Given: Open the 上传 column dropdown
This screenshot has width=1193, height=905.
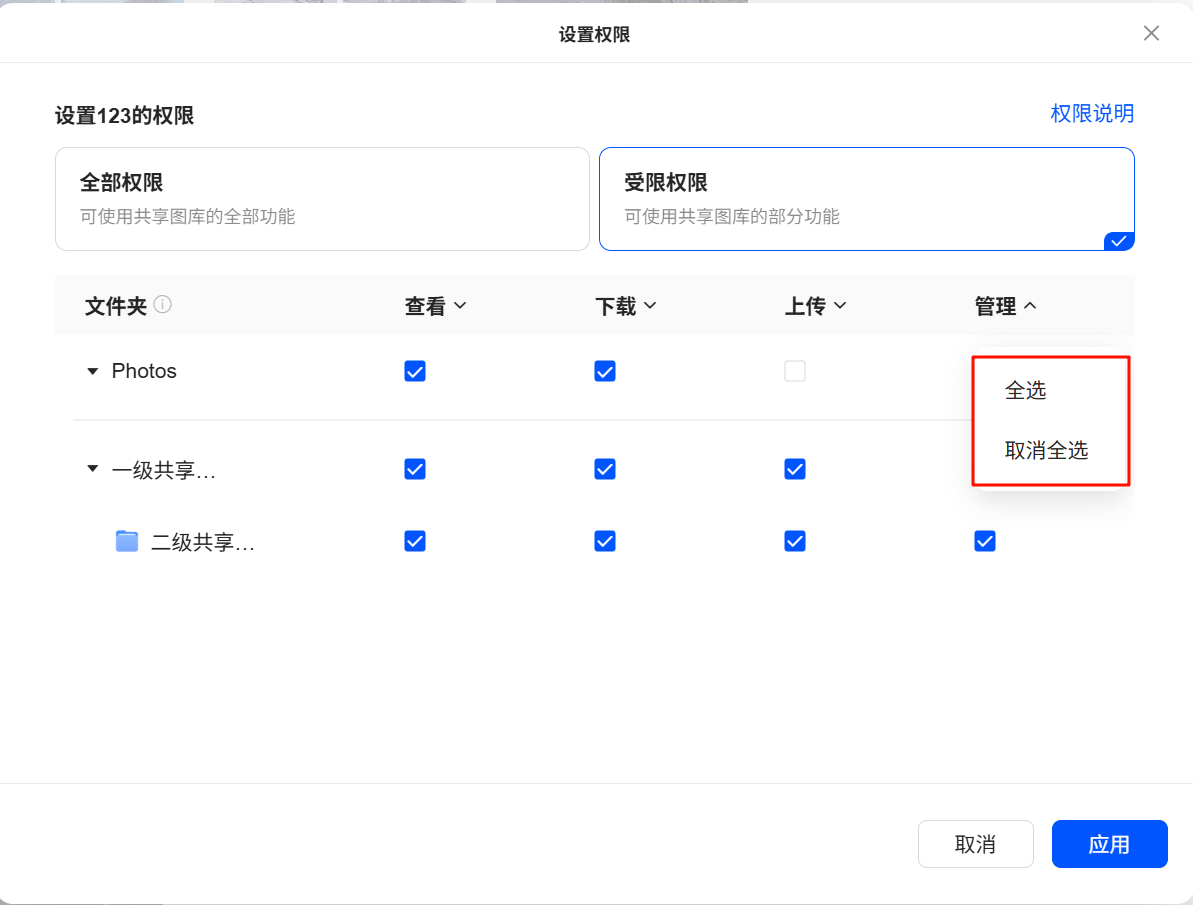Looking at the screenshot, I should point(816,306).
